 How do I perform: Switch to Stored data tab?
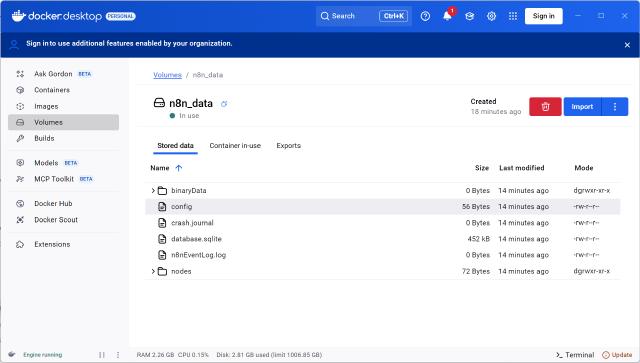(x=176, y=146)
